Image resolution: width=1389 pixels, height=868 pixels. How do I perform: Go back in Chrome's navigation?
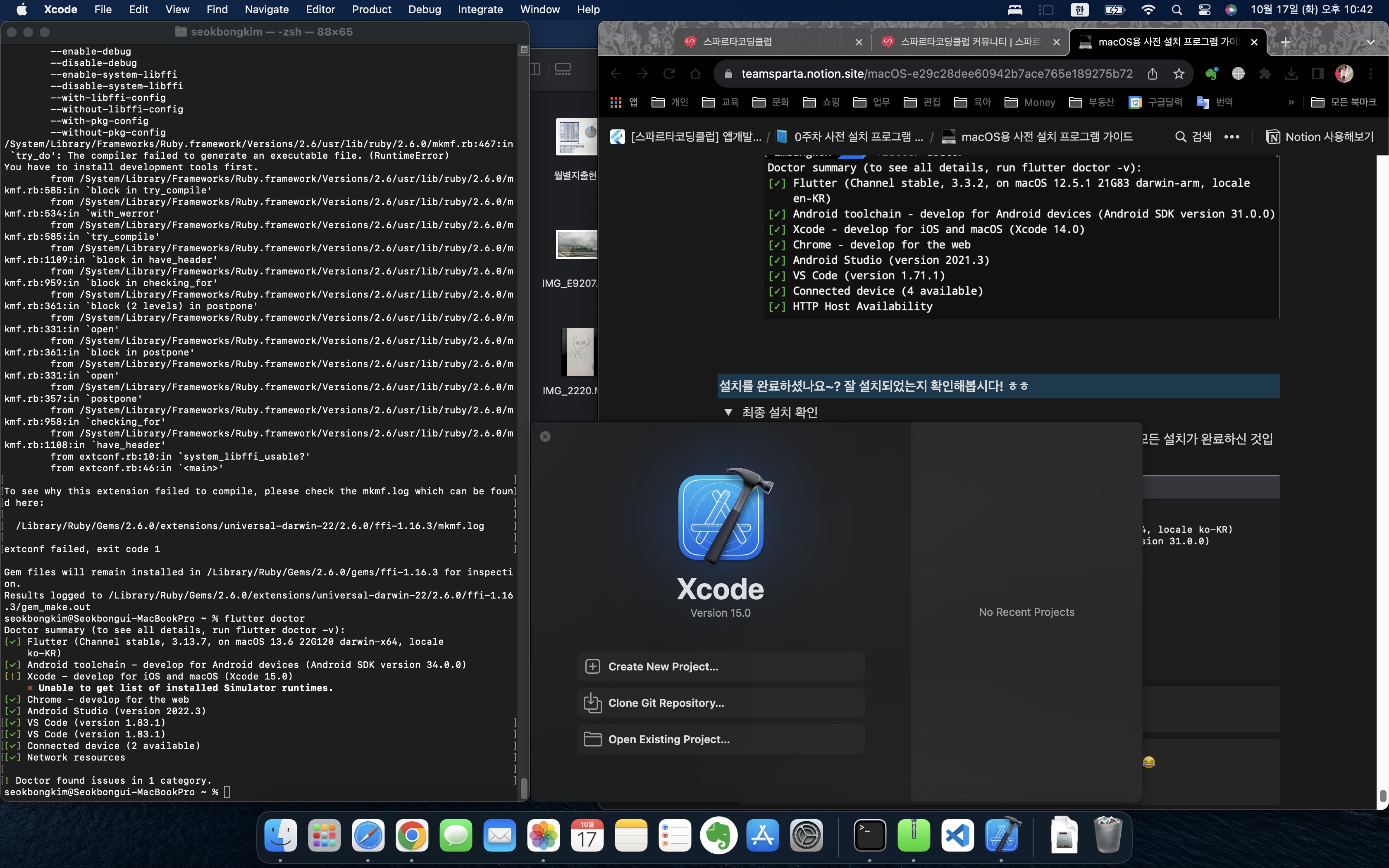click(x=616, y=74)
